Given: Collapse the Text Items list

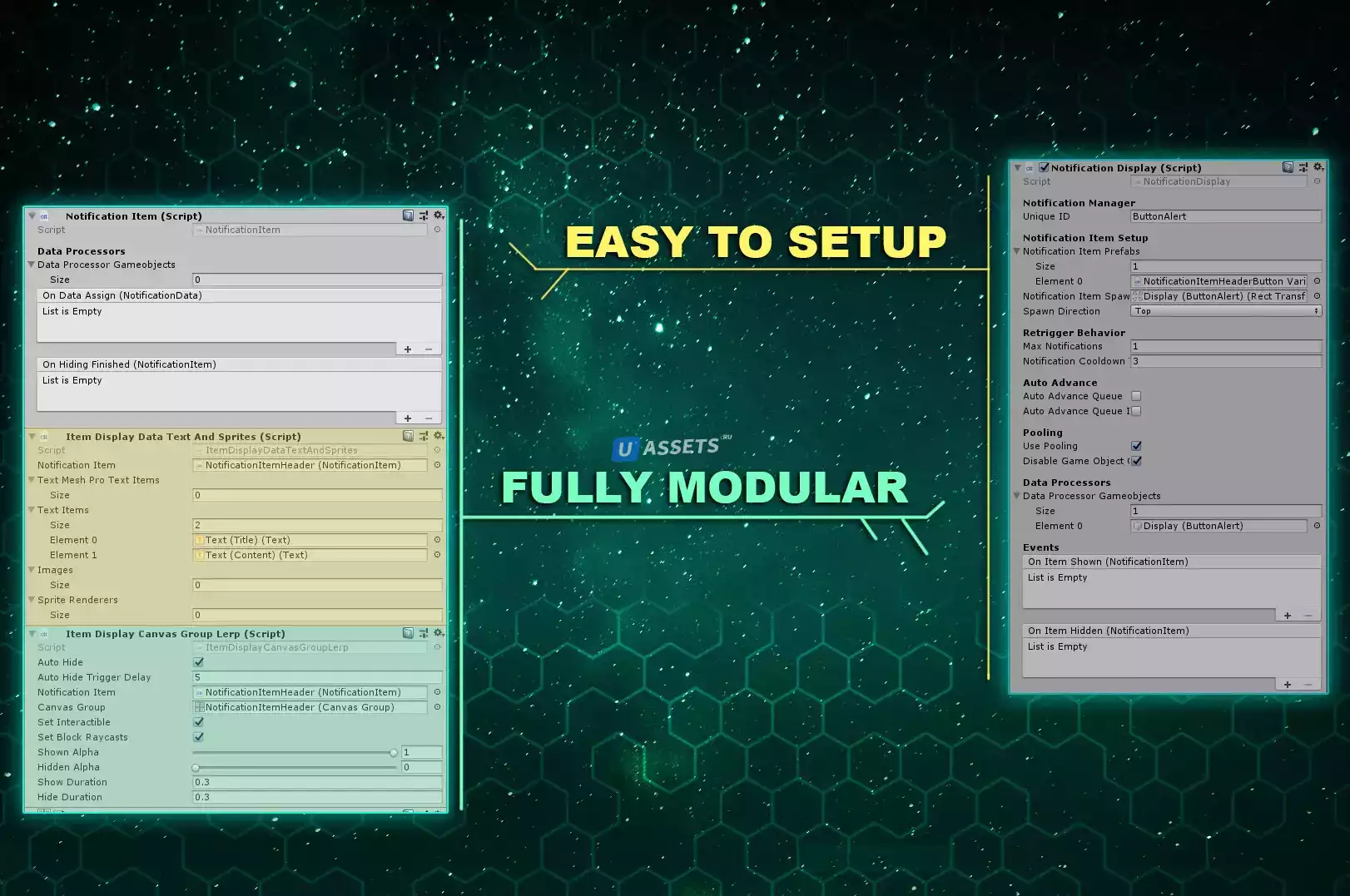Looking at the screenshot, I should [x=32, y=510].
